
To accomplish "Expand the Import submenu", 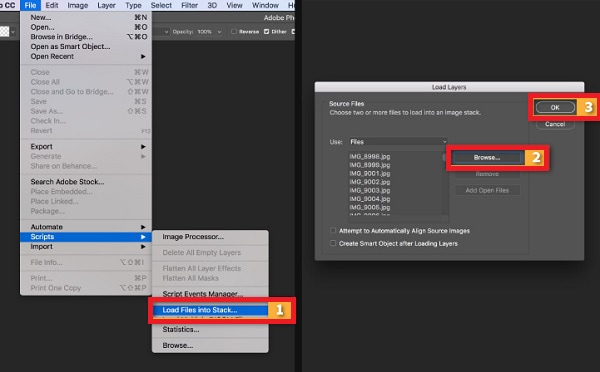I will pos(86,247).
